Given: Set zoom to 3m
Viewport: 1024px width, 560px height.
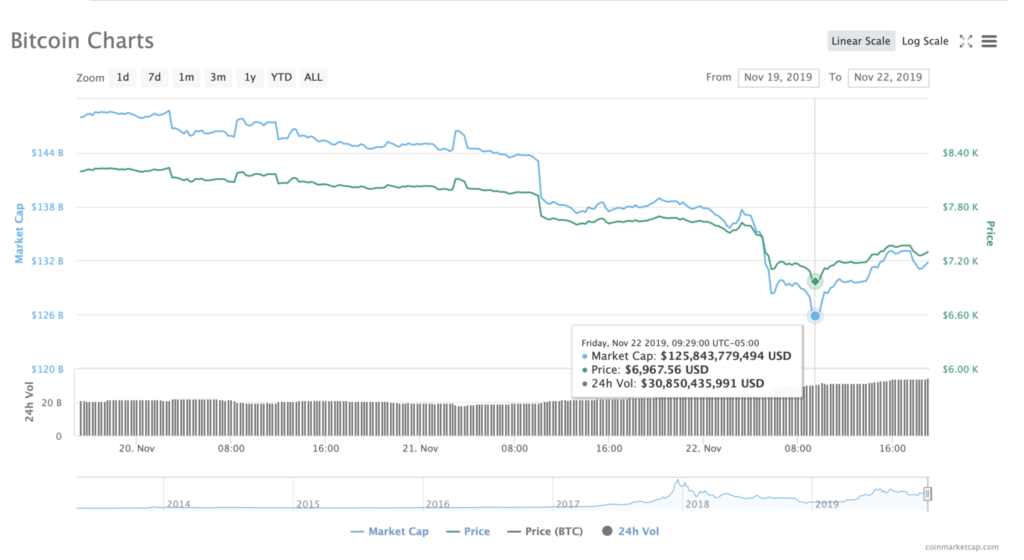Looking at the screenshot, I should (217, 77).
